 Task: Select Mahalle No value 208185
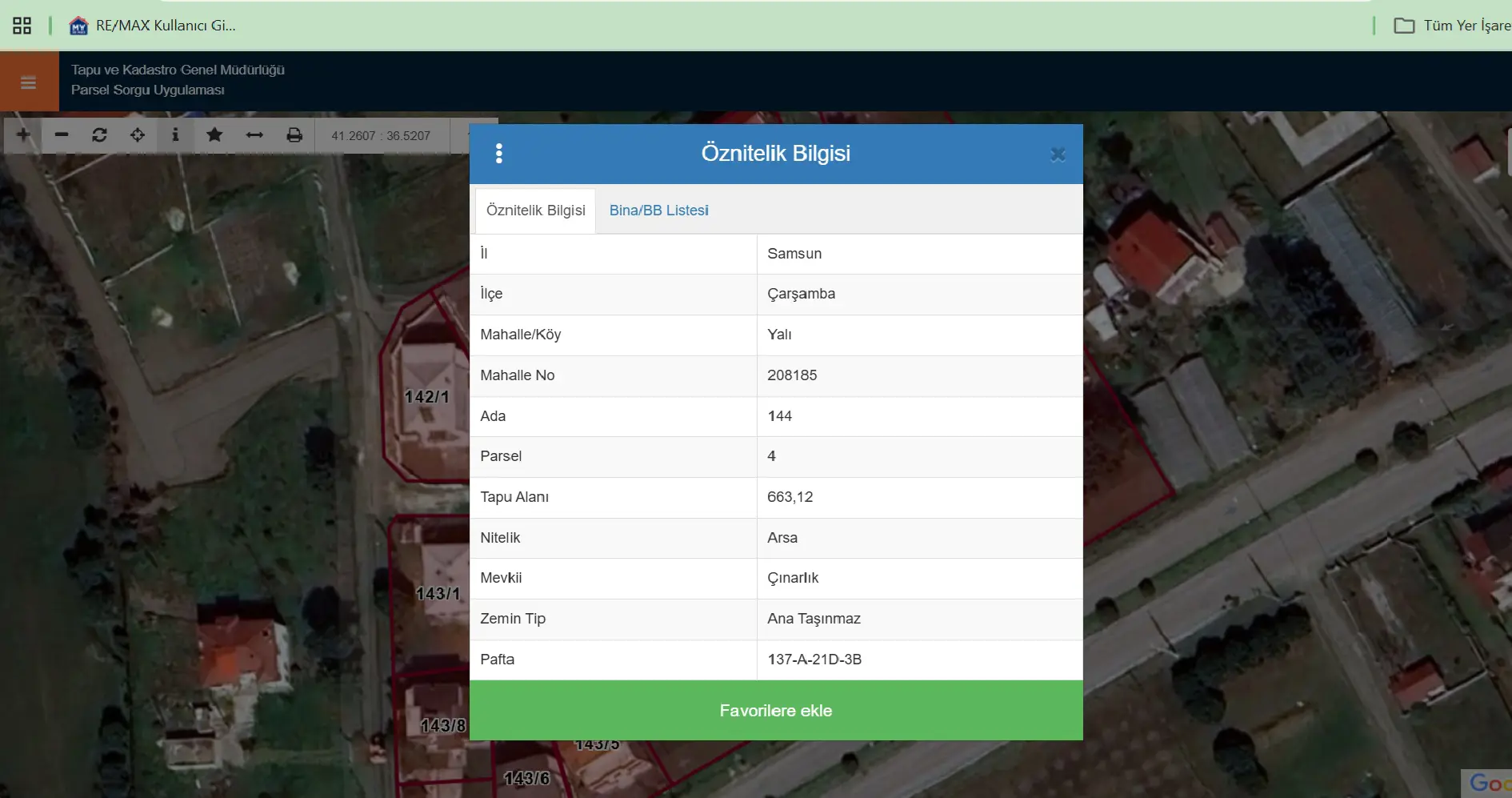[919, 375]
